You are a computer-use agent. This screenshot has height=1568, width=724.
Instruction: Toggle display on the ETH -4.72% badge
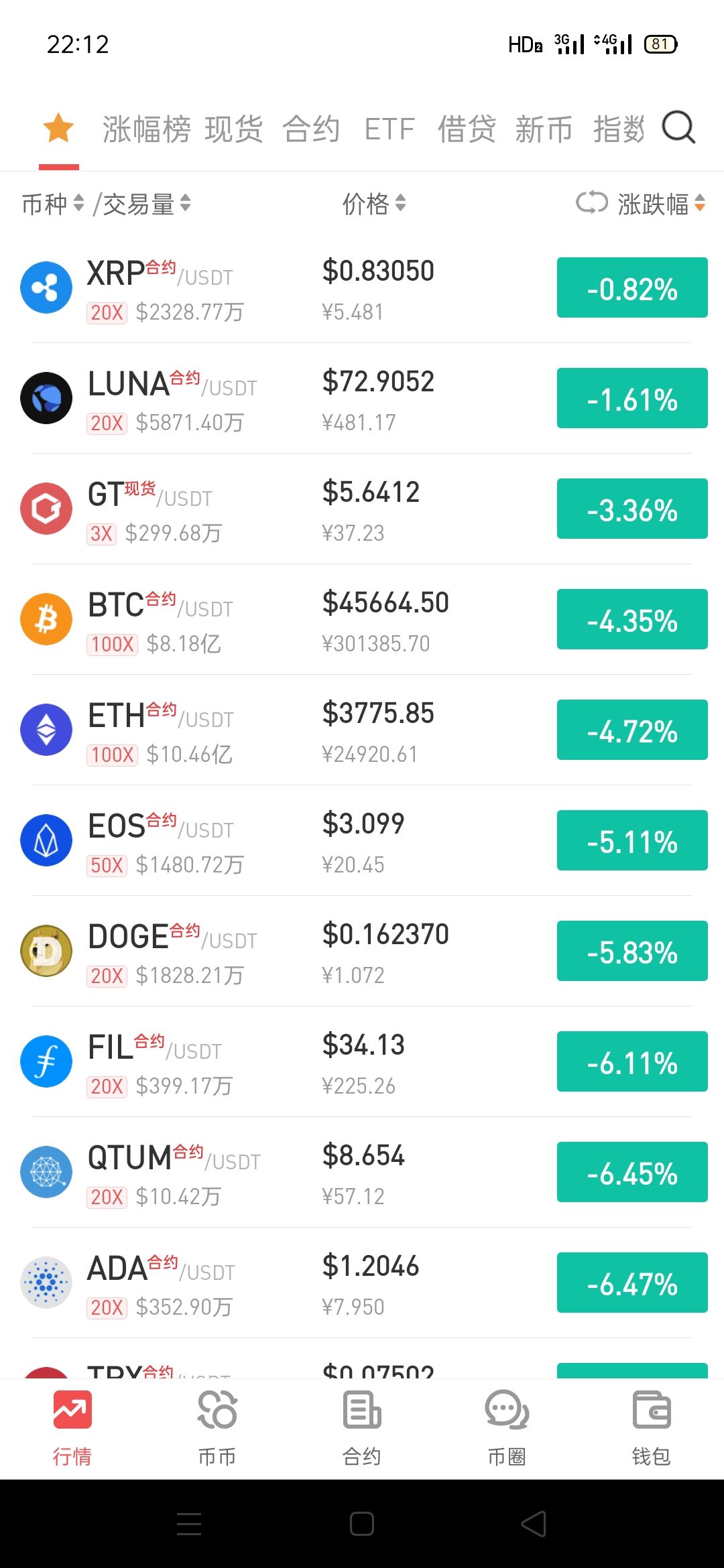tap(632, 730)
